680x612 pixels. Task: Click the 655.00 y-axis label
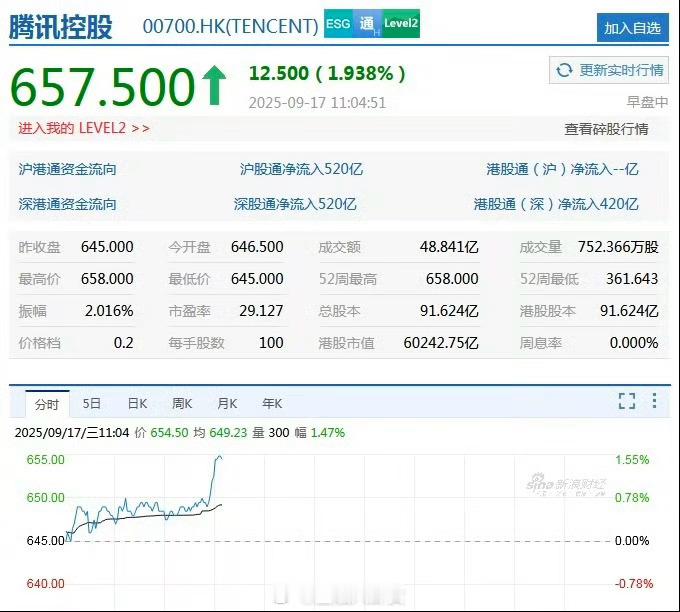click(x=46, y=459)
